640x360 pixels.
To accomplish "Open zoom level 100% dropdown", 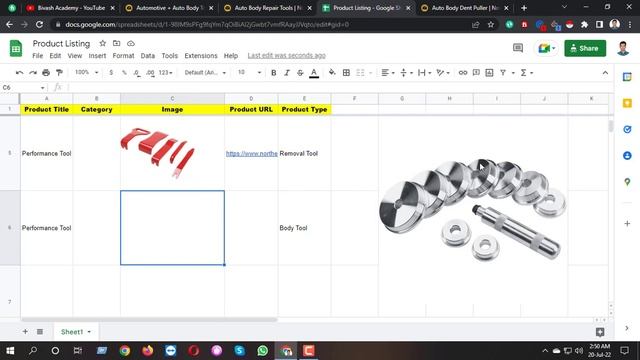I will [87, 72].
